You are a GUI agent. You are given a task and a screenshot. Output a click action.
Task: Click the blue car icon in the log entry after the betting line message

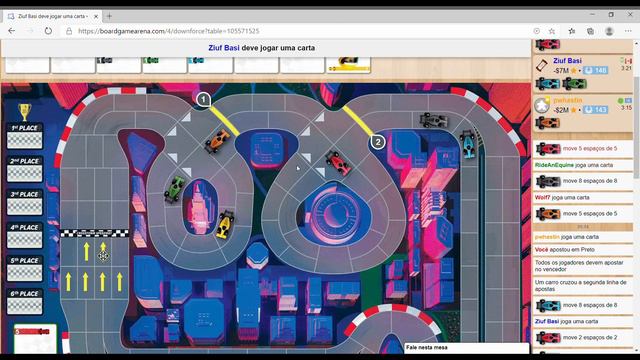coord(548,305)
